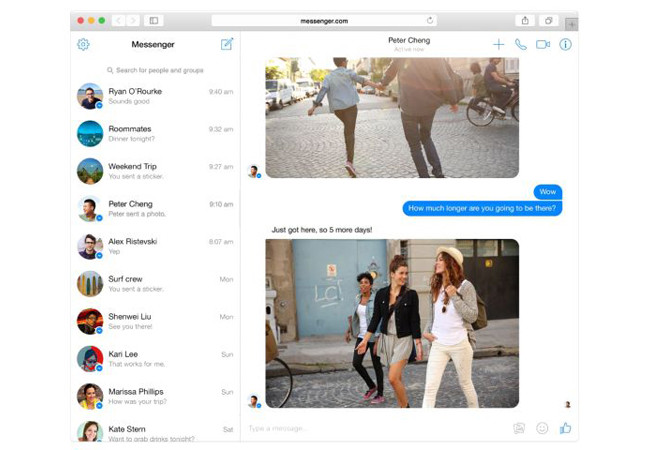Viewport: 650px width, 450px height.
Task: Click the Weekend Trip avatar
Action: (x=90, y=171)
